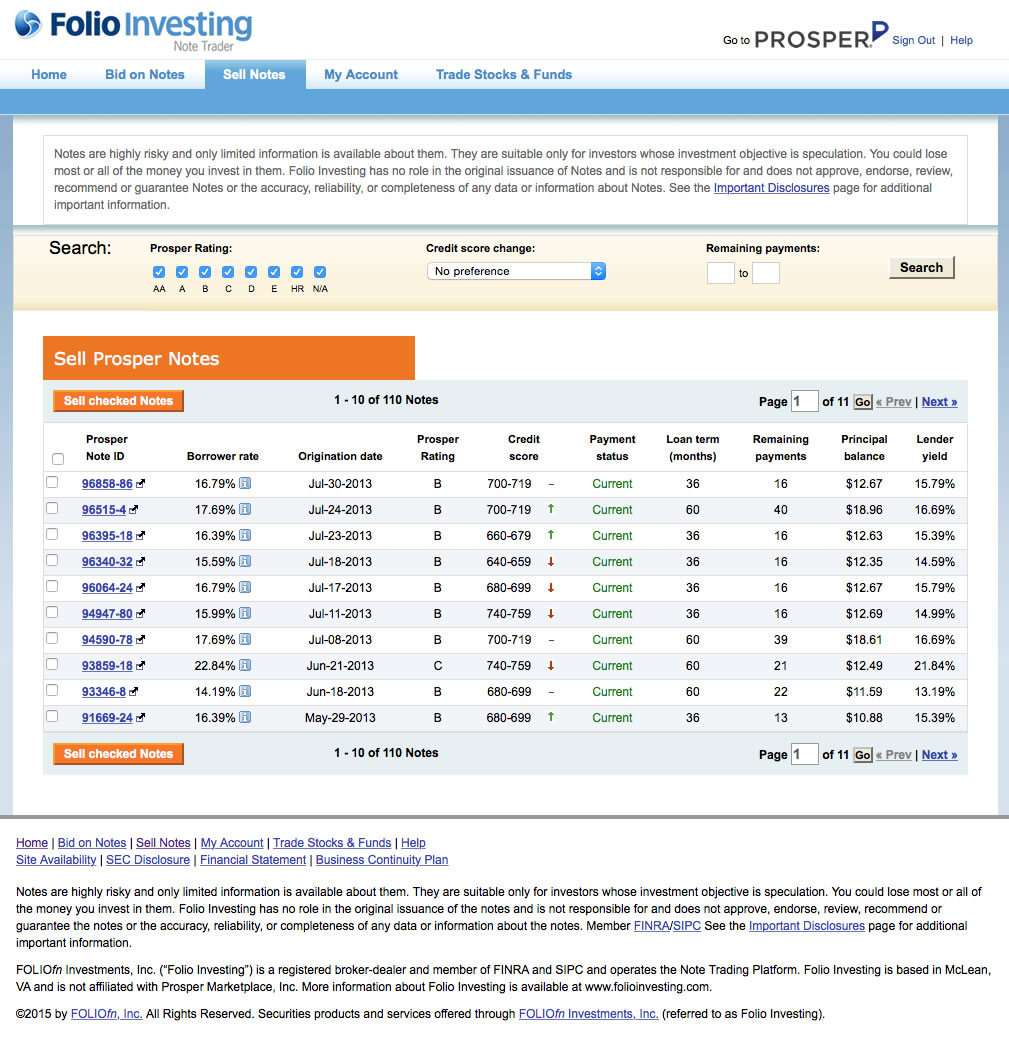Tick the select-all checkbox in table header
1009x1040 pixels.
pos(58,459)
